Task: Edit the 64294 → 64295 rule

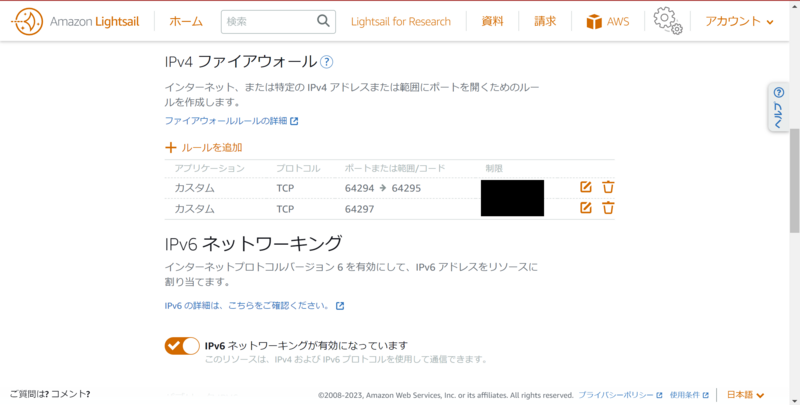Action: pos(586,187)
